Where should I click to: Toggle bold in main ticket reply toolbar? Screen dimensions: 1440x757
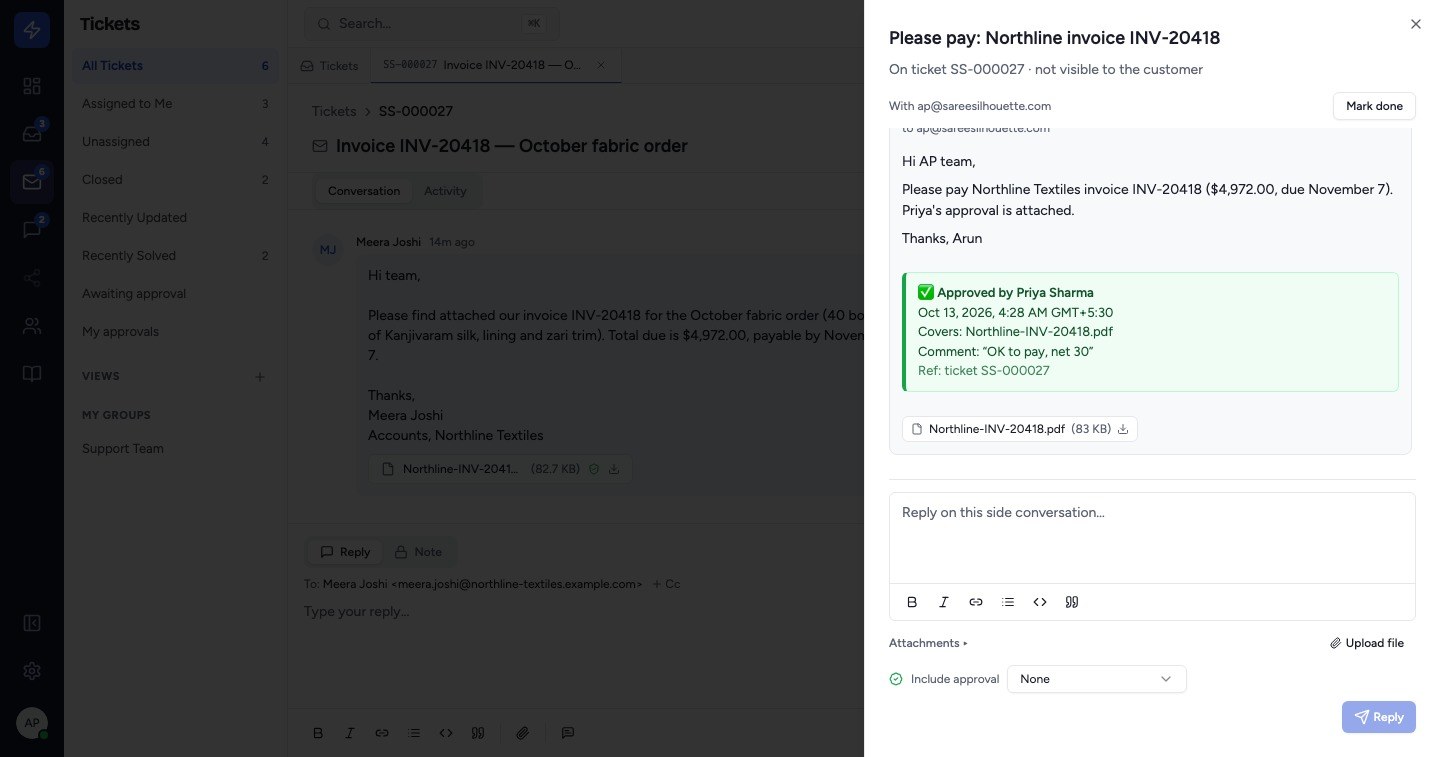pos(318,733)
